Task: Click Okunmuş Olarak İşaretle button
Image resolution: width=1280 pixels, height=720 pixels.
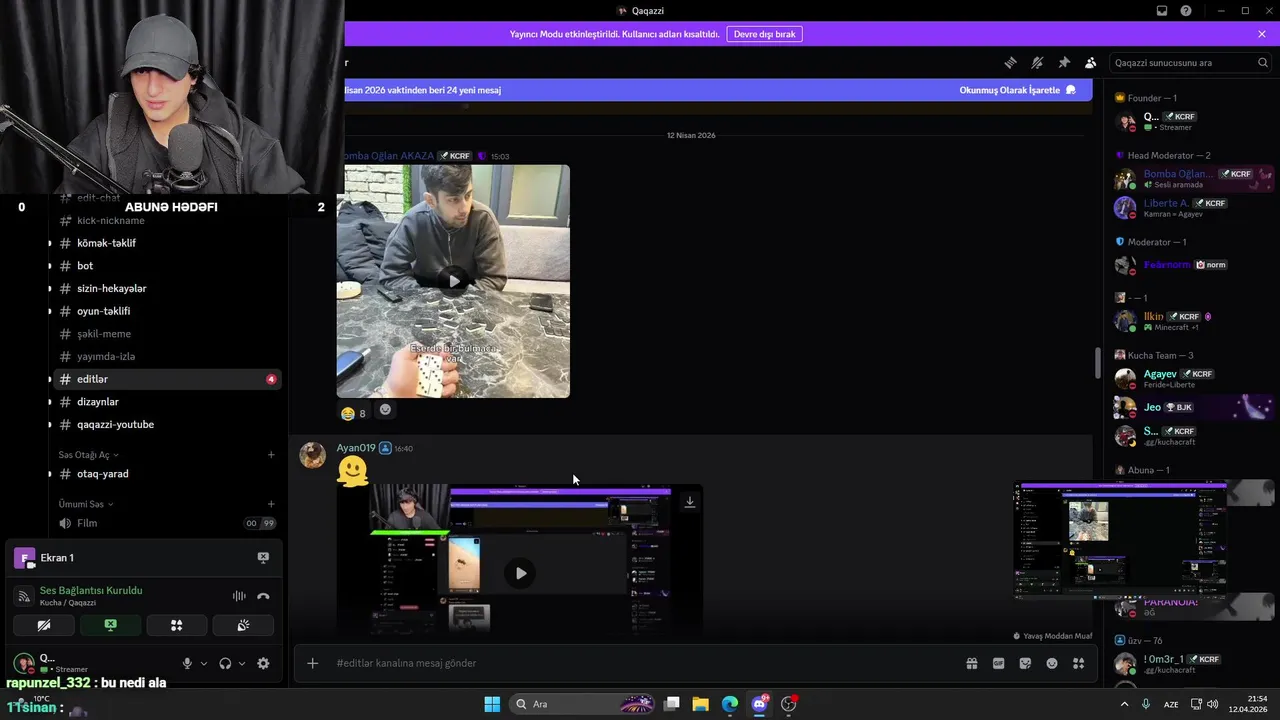Action: pyautogui.click(x=1017, y=90)
